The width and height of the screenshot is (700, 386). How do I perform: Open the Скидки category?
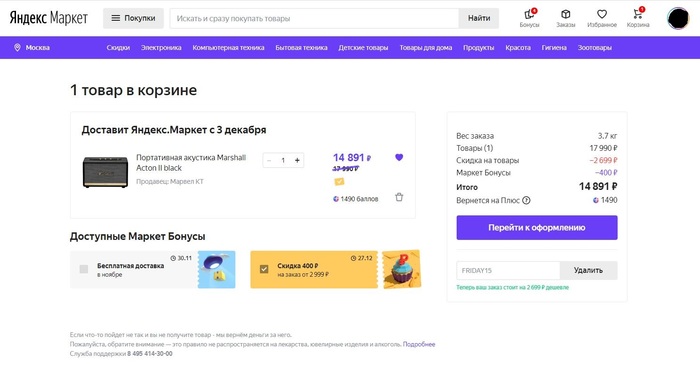pyautogui.click(x=118, y=47)
